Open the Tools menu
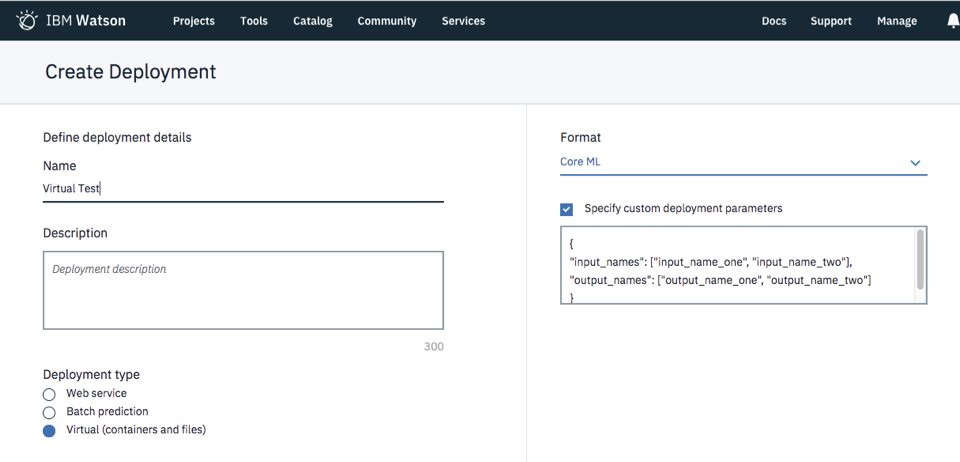Image resolution: width=960 pixels, height=462 pixels. [254, 21]
